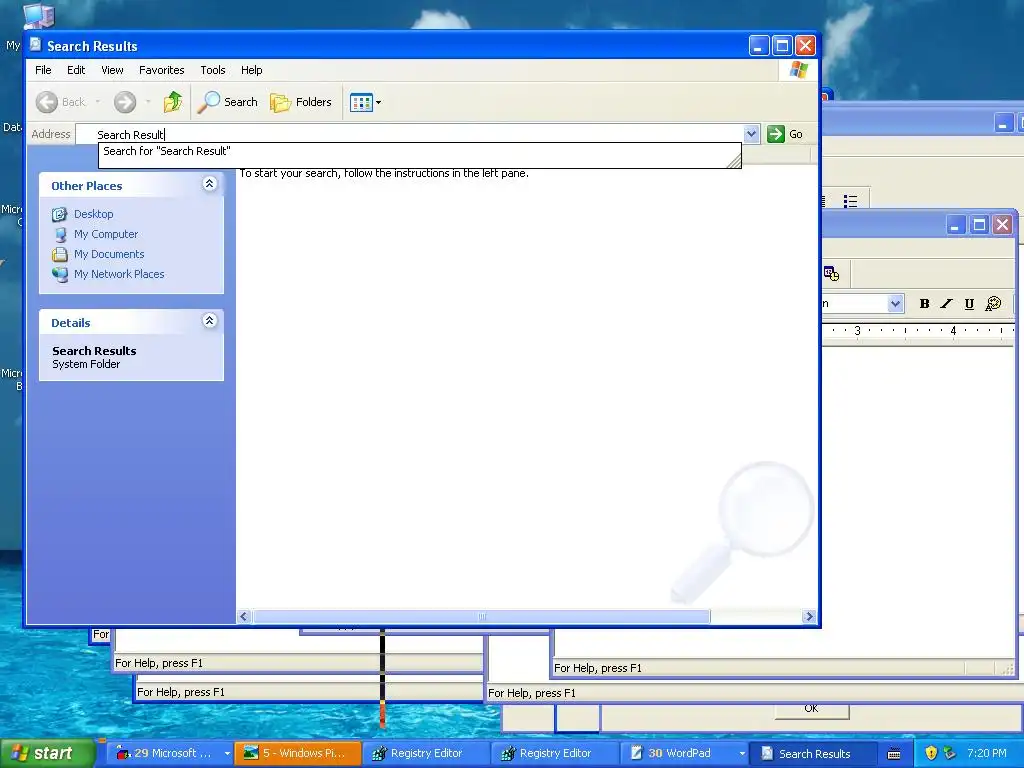Open the Tools menu
Viewport: 1024px width, 768px height.
point(213,70)
